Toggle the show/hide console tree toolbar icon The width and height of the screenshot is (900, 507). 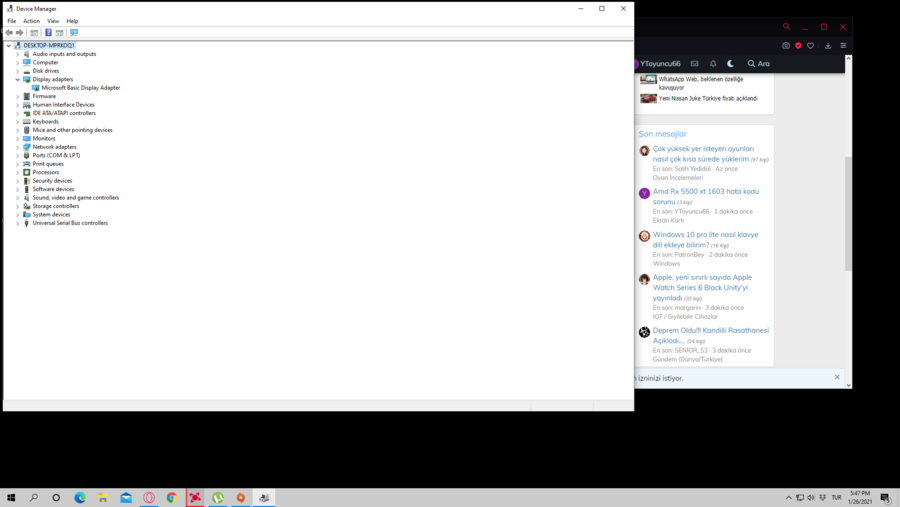click(x=34, y=33)
